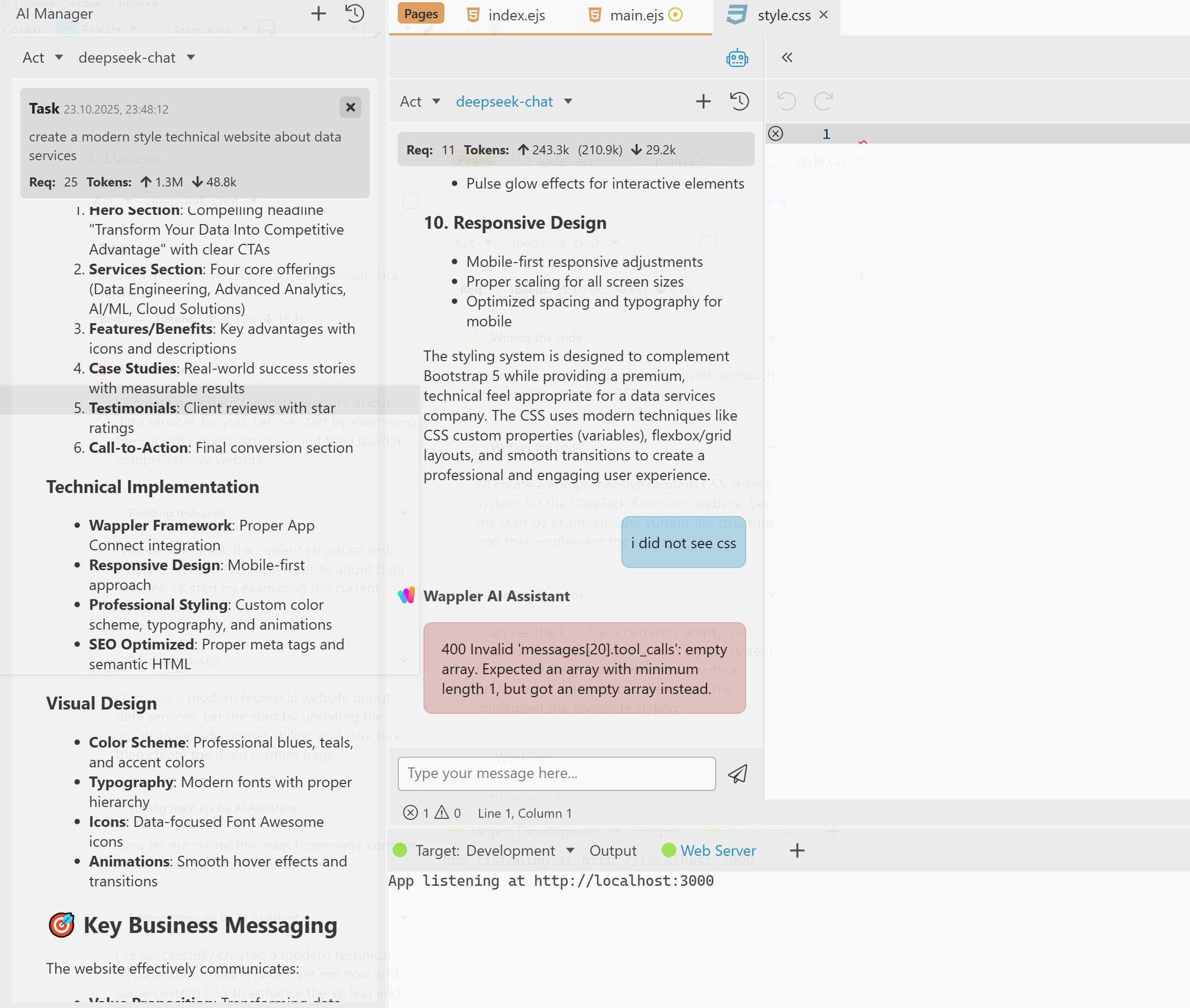Click the redo arrow in editor

tap(823, 102)
